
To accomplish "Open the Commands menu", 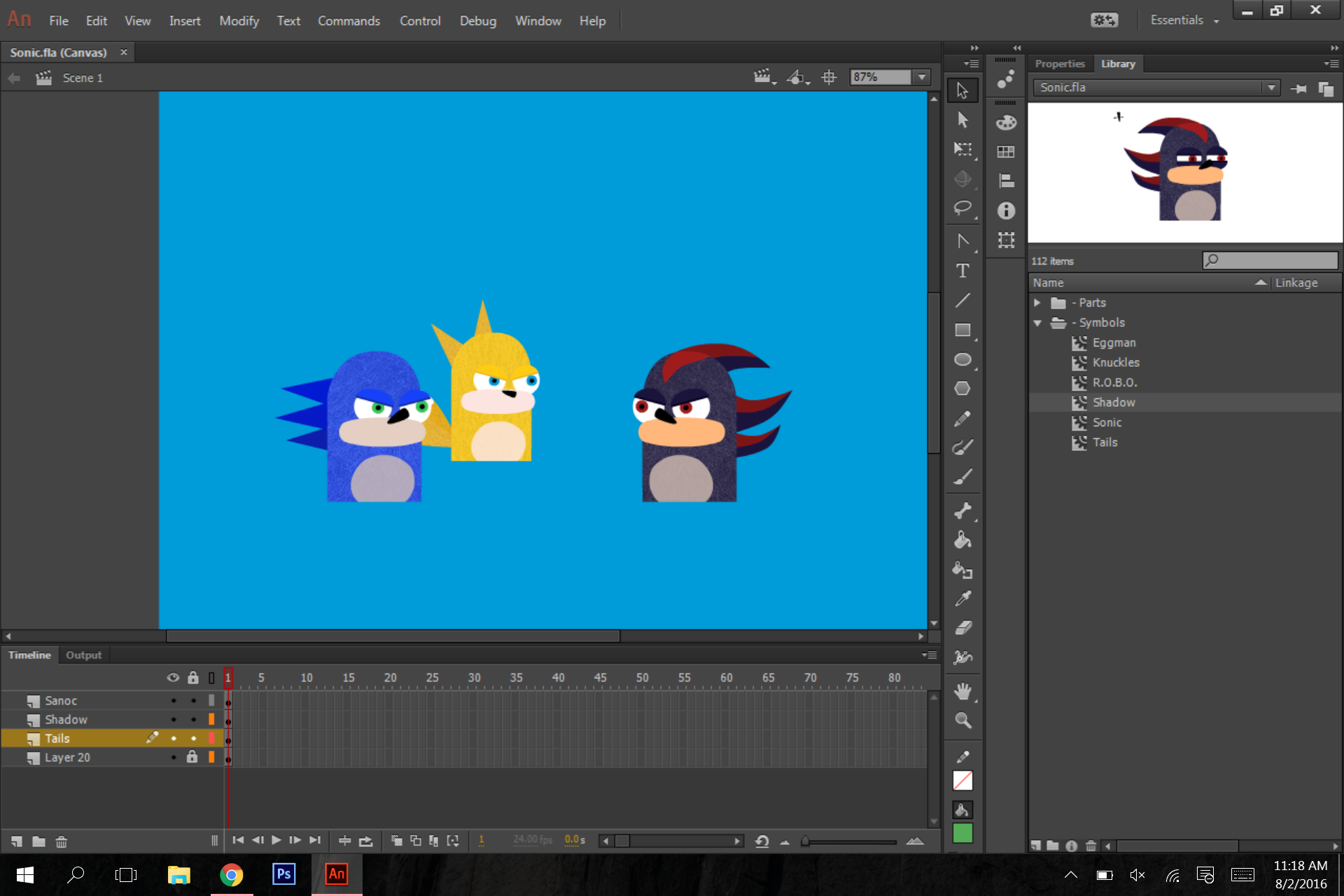I will 349,21.
